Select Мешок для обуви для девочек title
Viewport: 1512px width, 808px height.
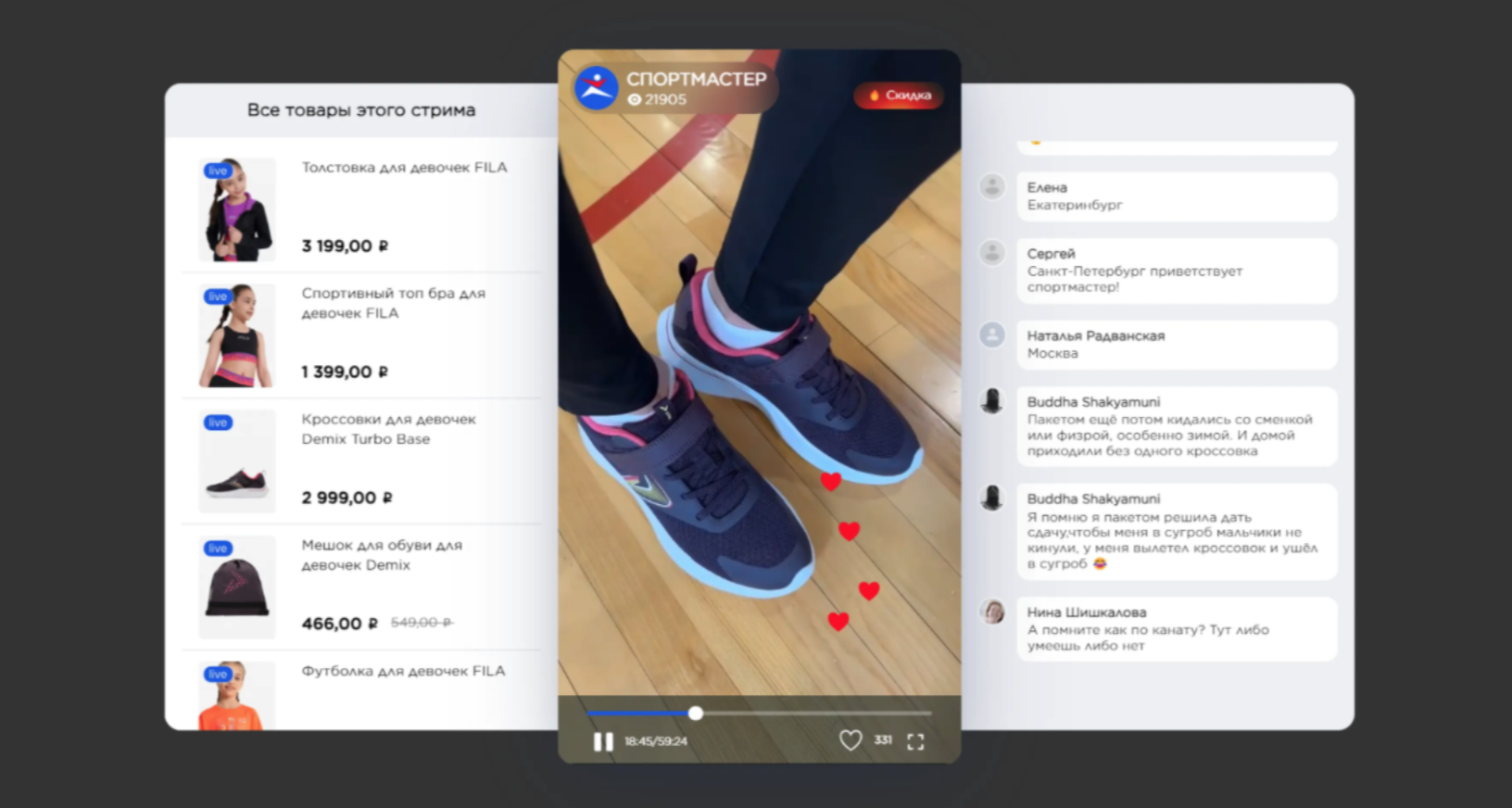[382, 555]
